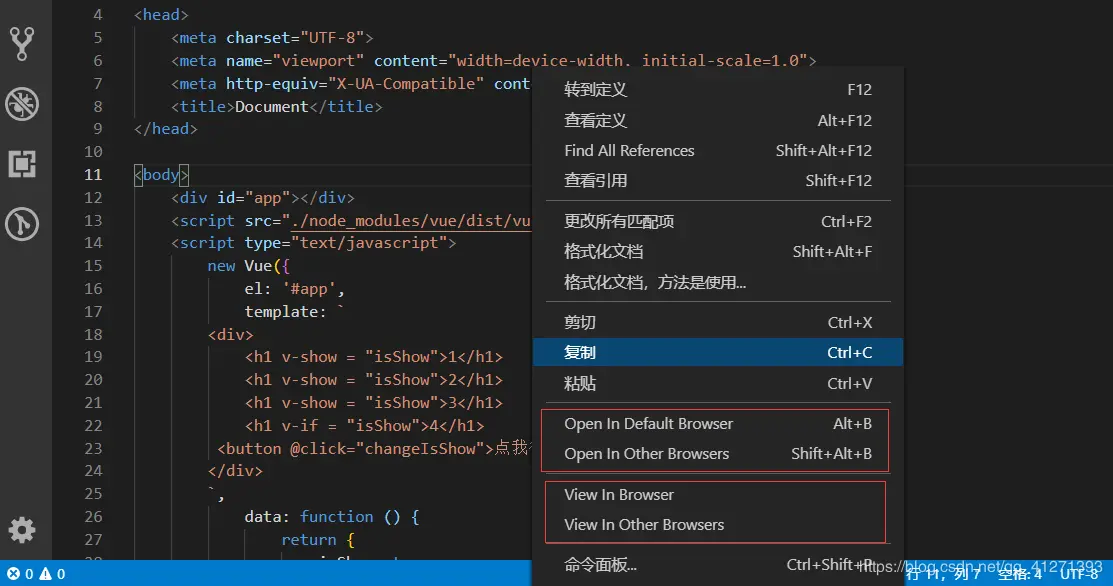Click the meta name="viewport" line

(x=493, y=61)
